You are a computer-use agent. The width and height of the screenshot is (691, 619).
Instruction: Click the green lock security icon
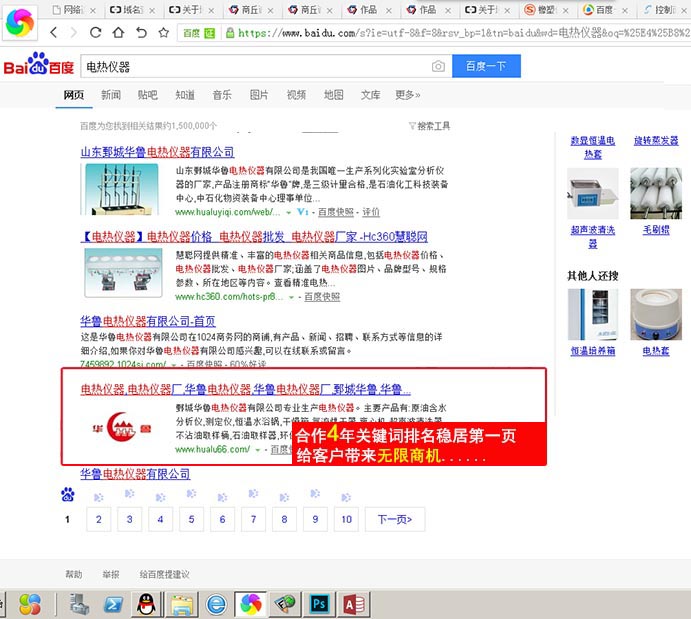230,33
